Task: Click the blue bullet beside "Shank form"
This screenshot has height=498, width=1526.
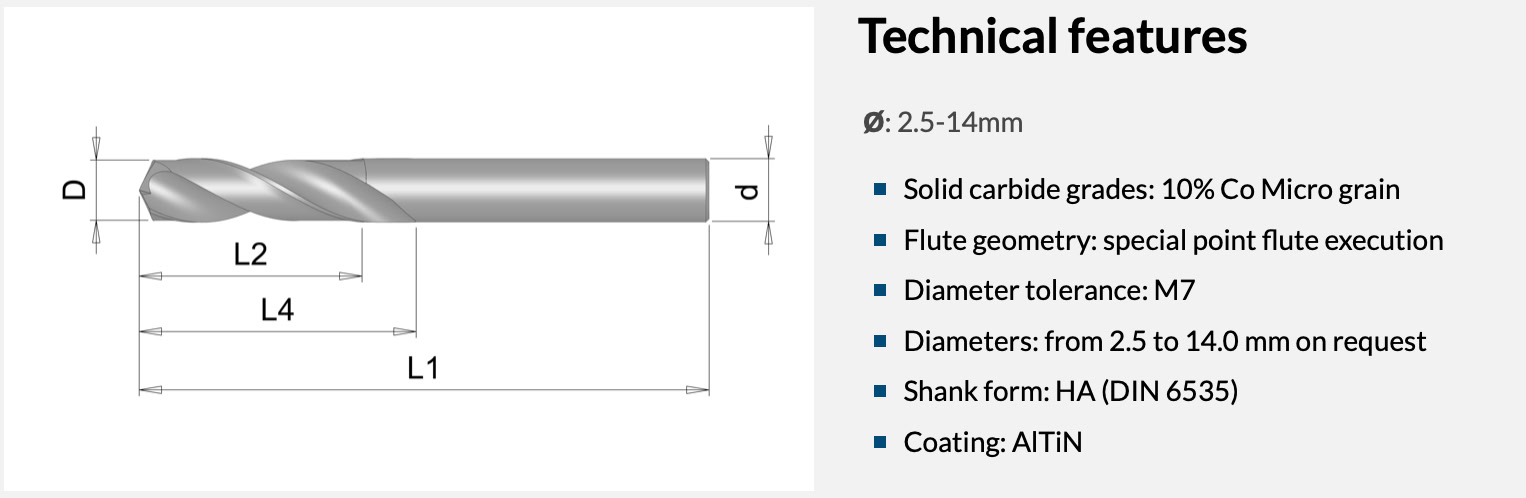Action: (x=880, y=392)
